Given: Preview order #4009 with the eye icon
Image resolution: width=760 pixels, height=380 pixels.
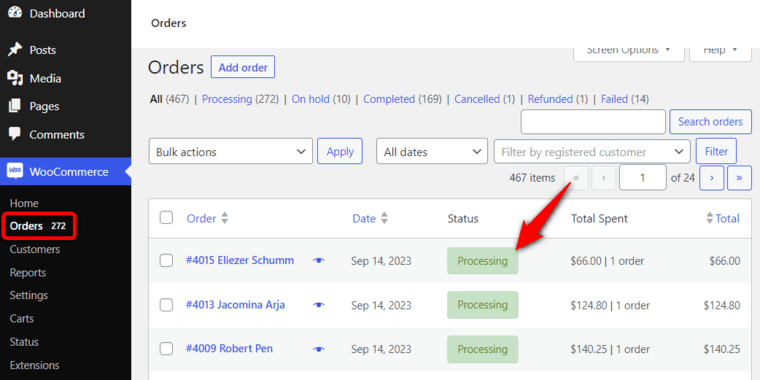Looking at the screenshot, I should [318, 349].
